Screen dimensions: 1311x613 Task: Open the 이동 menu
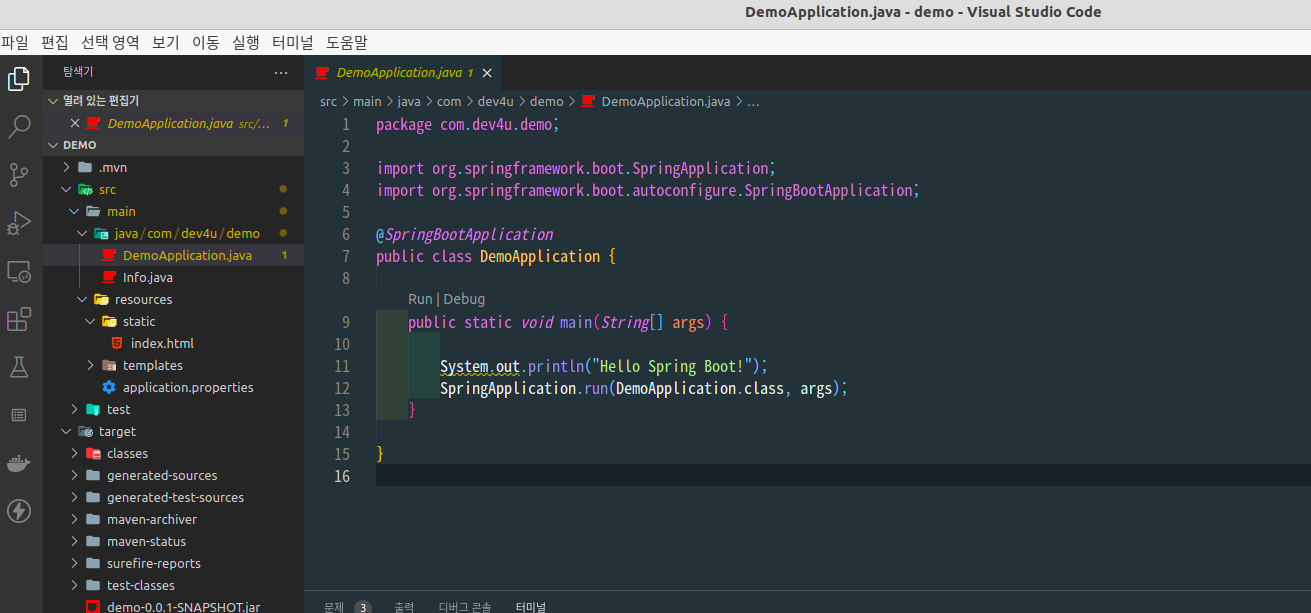coord(206,42)
